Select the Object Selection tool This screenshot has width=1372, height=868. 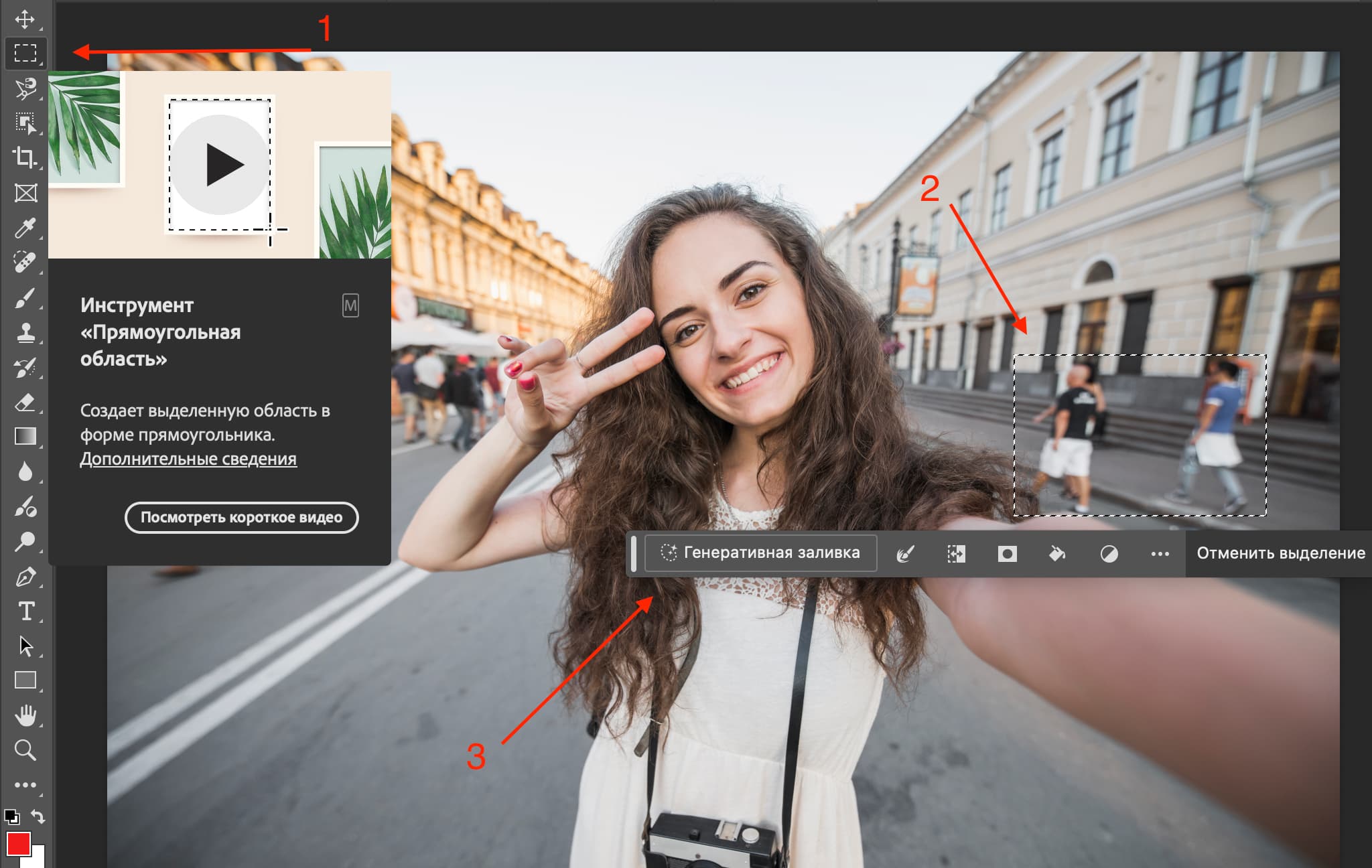click(25, 123)
